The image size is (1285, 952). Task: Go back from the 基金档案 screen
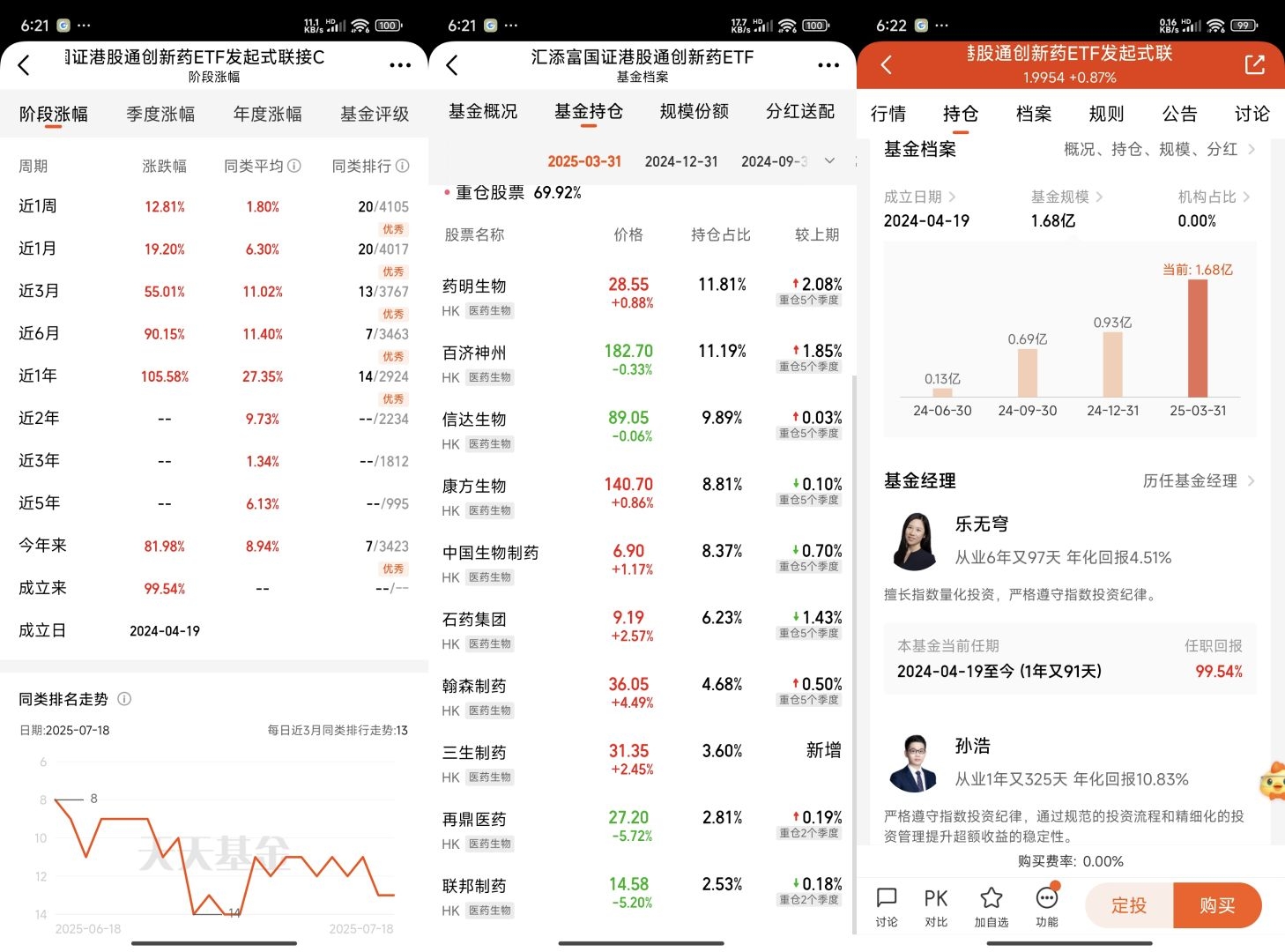[x=452, y=64]
